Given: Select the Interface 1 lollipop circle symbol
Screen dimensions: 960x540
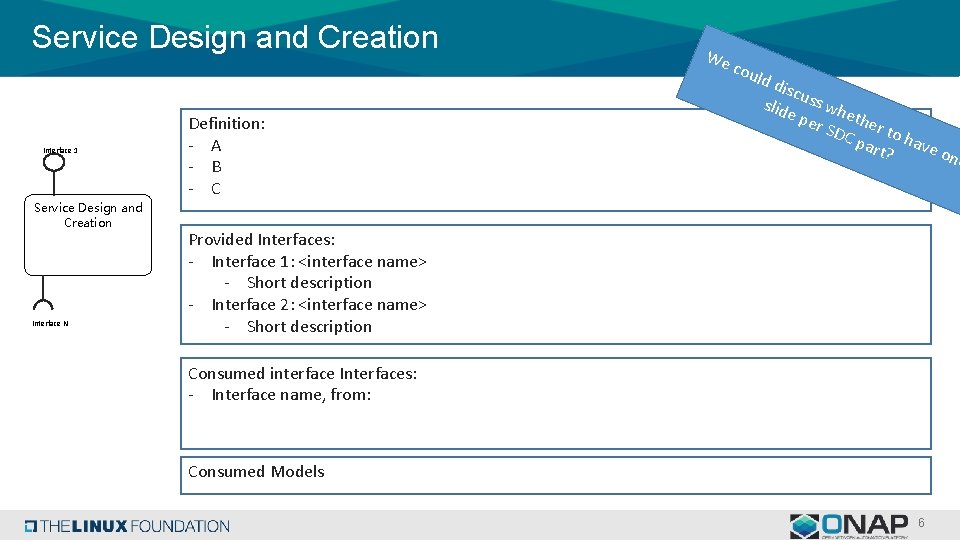Looking at the screenshot, I should click(x=54, y=162).
